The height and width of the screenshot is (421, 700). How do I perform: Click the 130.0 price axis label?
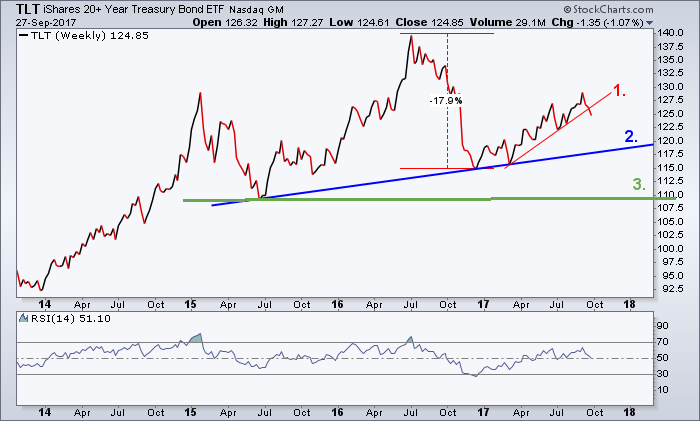click(670, 87)
